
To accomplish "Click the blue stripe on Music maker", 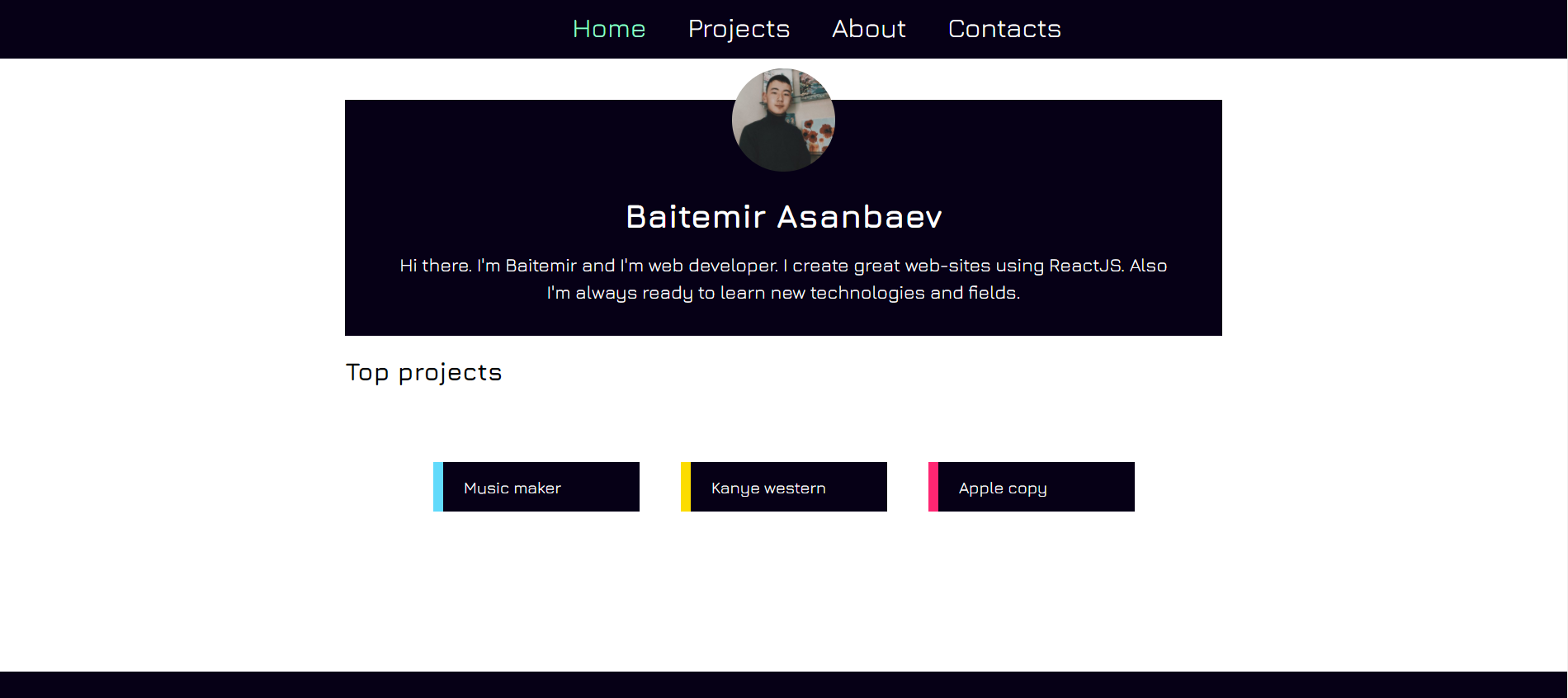I will pyautogui.click(x=438, y=487).
